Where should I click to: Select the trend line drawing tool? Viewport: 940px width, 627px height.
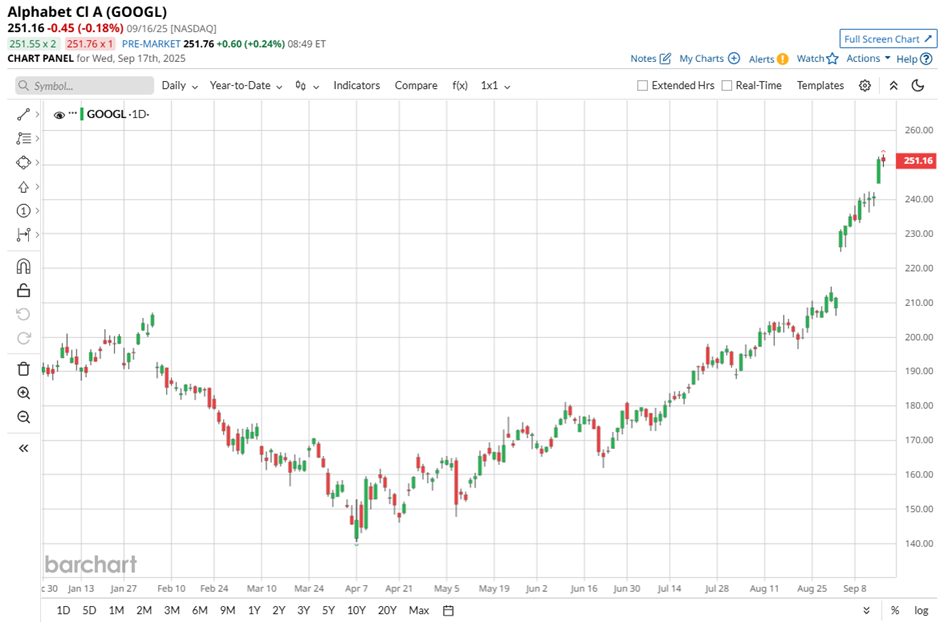tap(23, 114)
